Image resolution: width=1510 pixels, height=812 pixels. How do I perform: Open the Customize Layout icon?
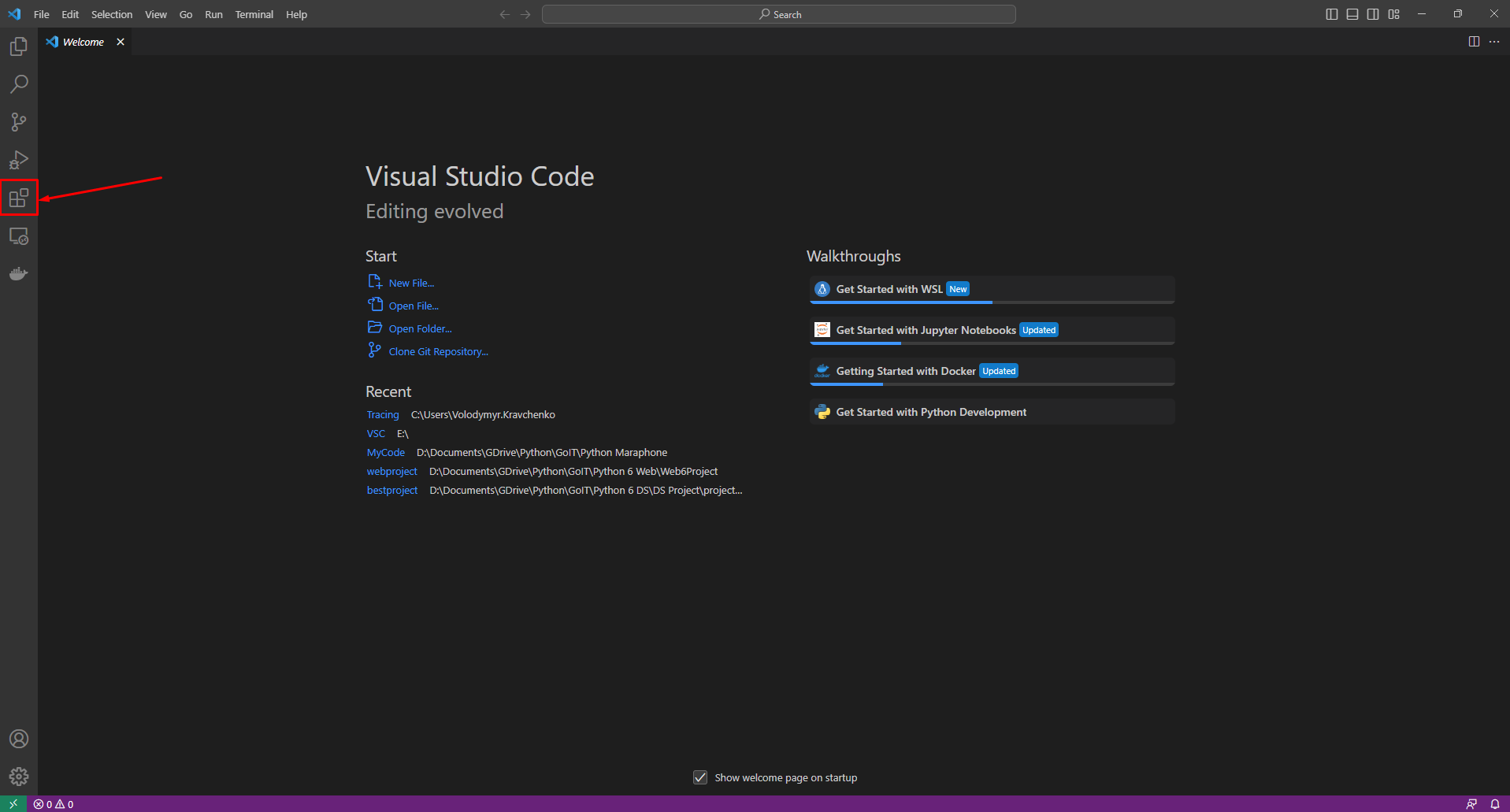coord(1394,14)
